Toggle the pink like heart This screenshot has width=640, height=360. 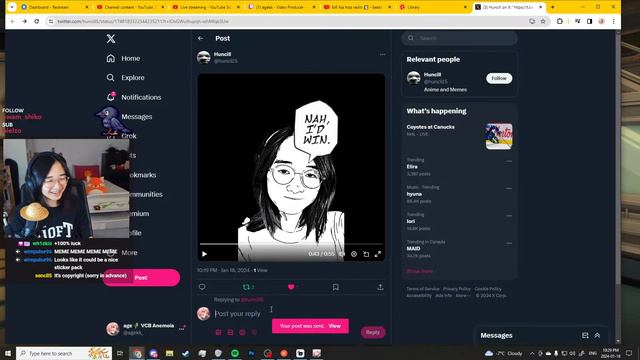(x=291, y=287)
